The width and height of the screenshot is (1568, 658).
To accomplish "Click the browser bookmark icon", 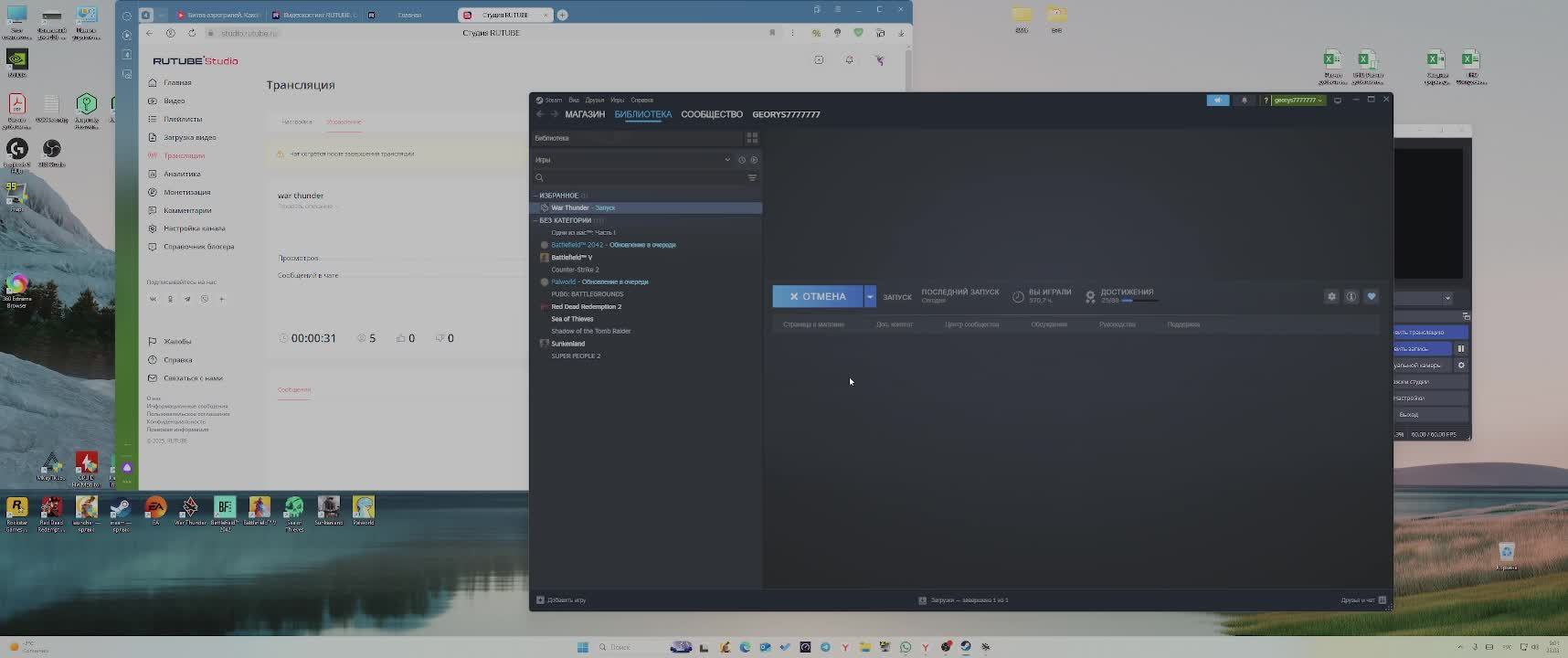I will (772, 33).
